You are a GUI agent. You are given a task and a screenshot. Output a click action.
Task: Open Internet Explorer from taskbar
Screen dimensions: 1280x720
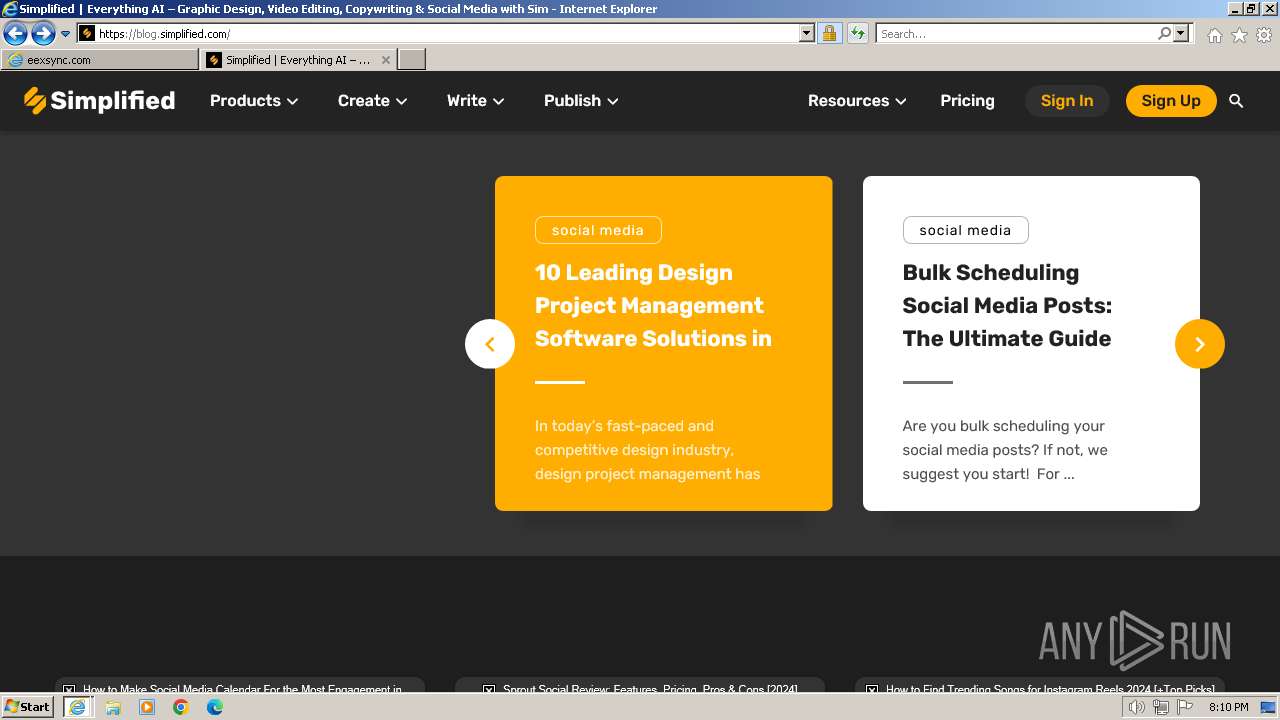77,707
